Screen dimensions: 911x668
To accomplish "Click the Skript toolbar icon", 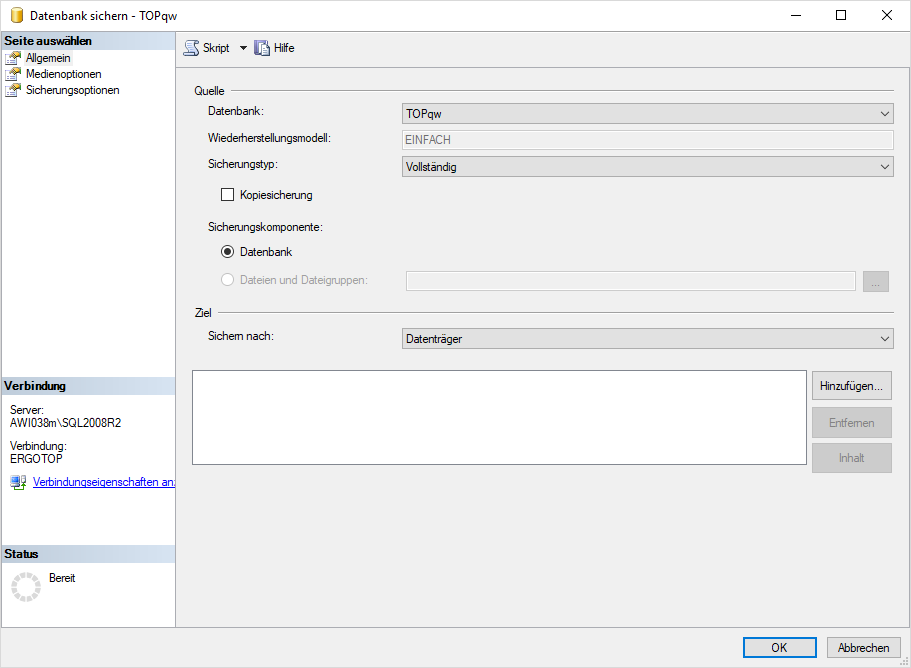I will point(192,48).
